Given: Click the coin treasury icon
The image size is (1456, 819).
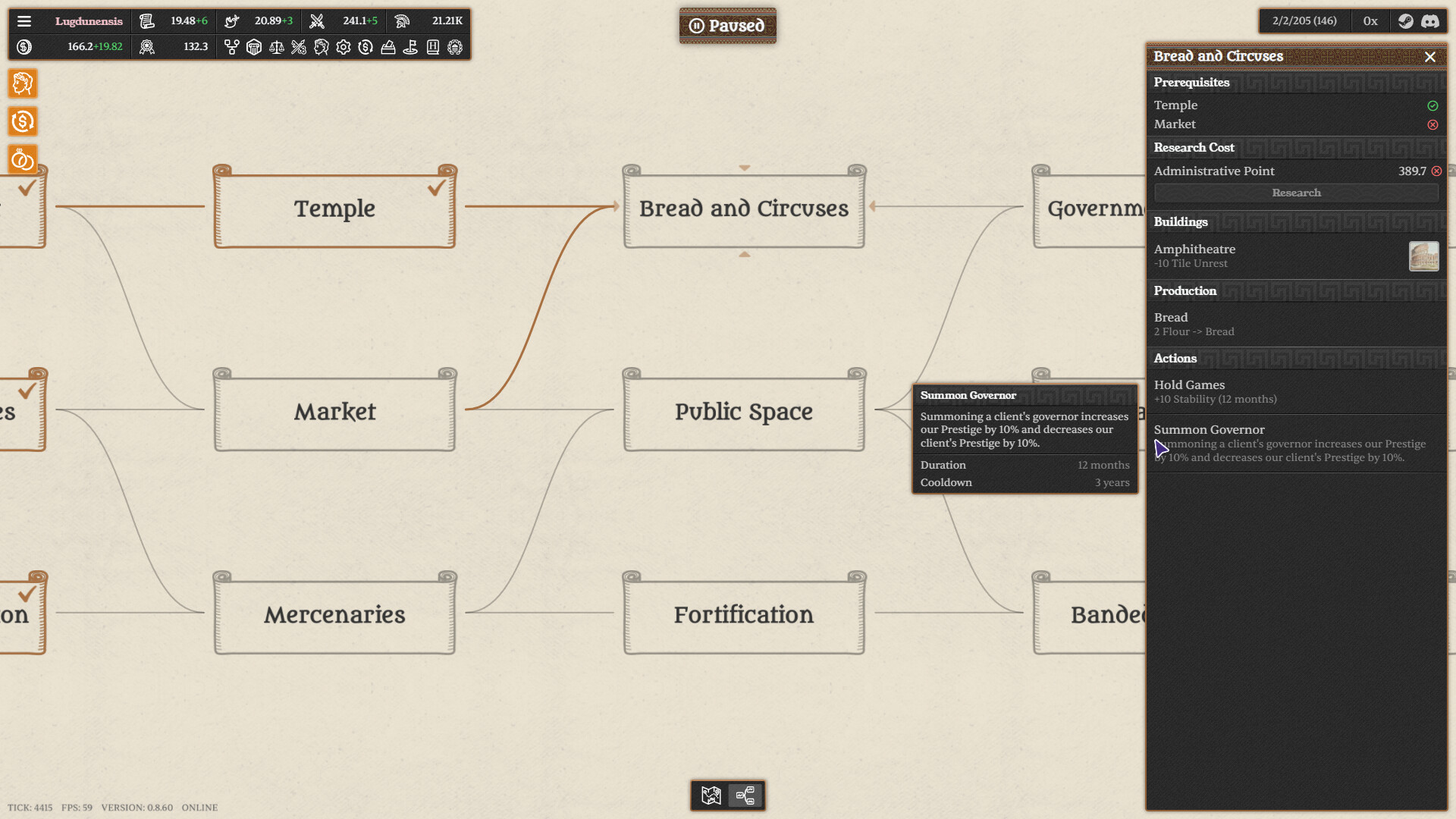Looking at the screenshot, I should click(x=24, y=47).
